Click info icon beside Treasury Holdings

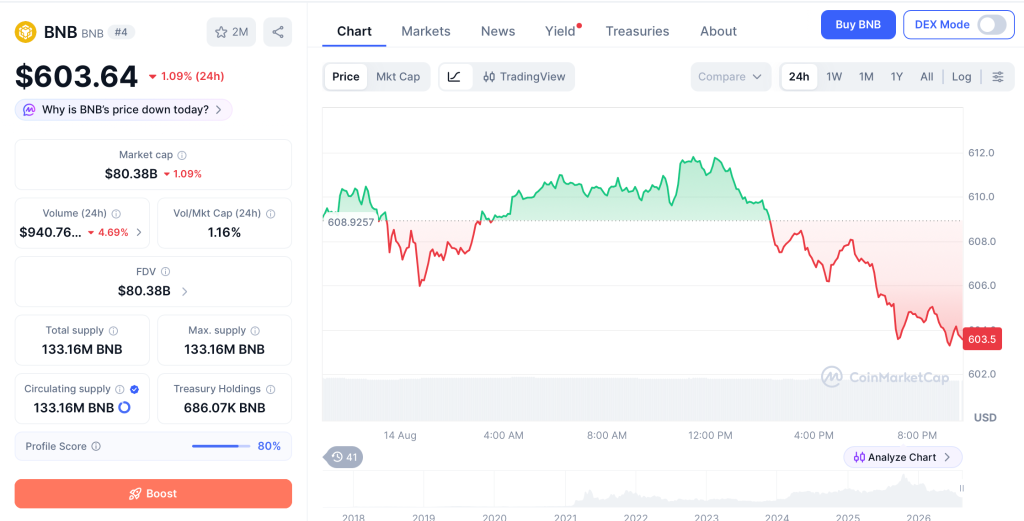(270, 389)
